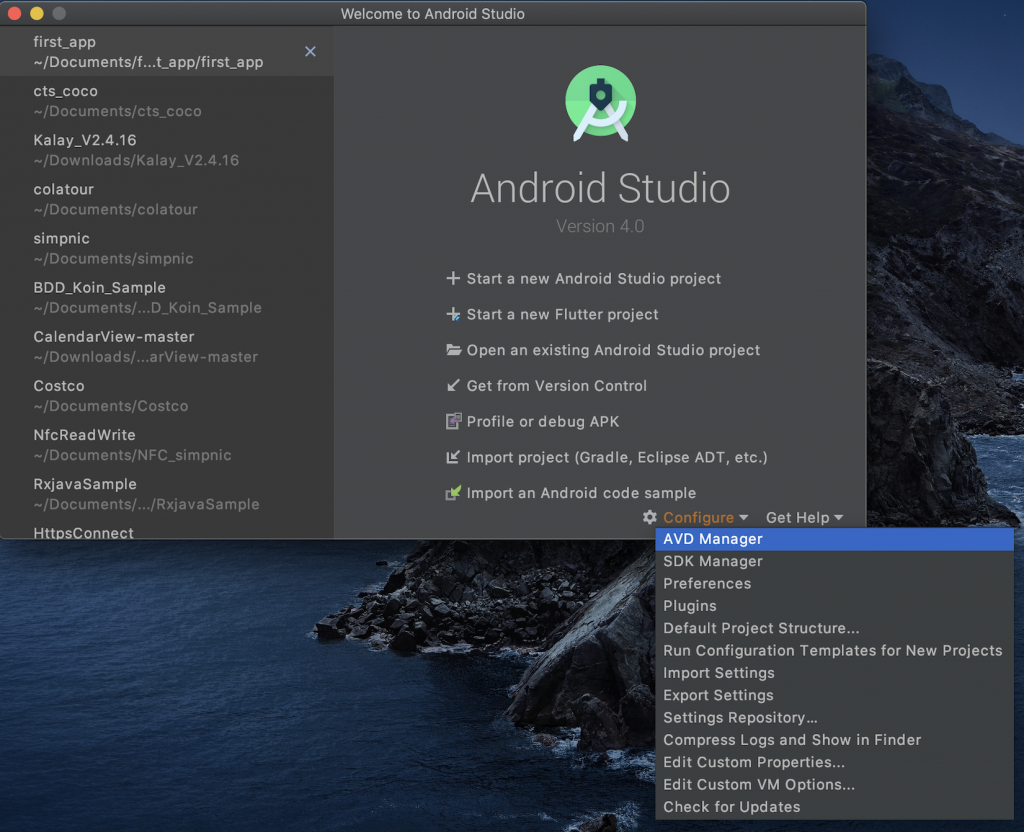Open recent project Costco
This screenshot has height=832, width=1024.
click(167, 396)
